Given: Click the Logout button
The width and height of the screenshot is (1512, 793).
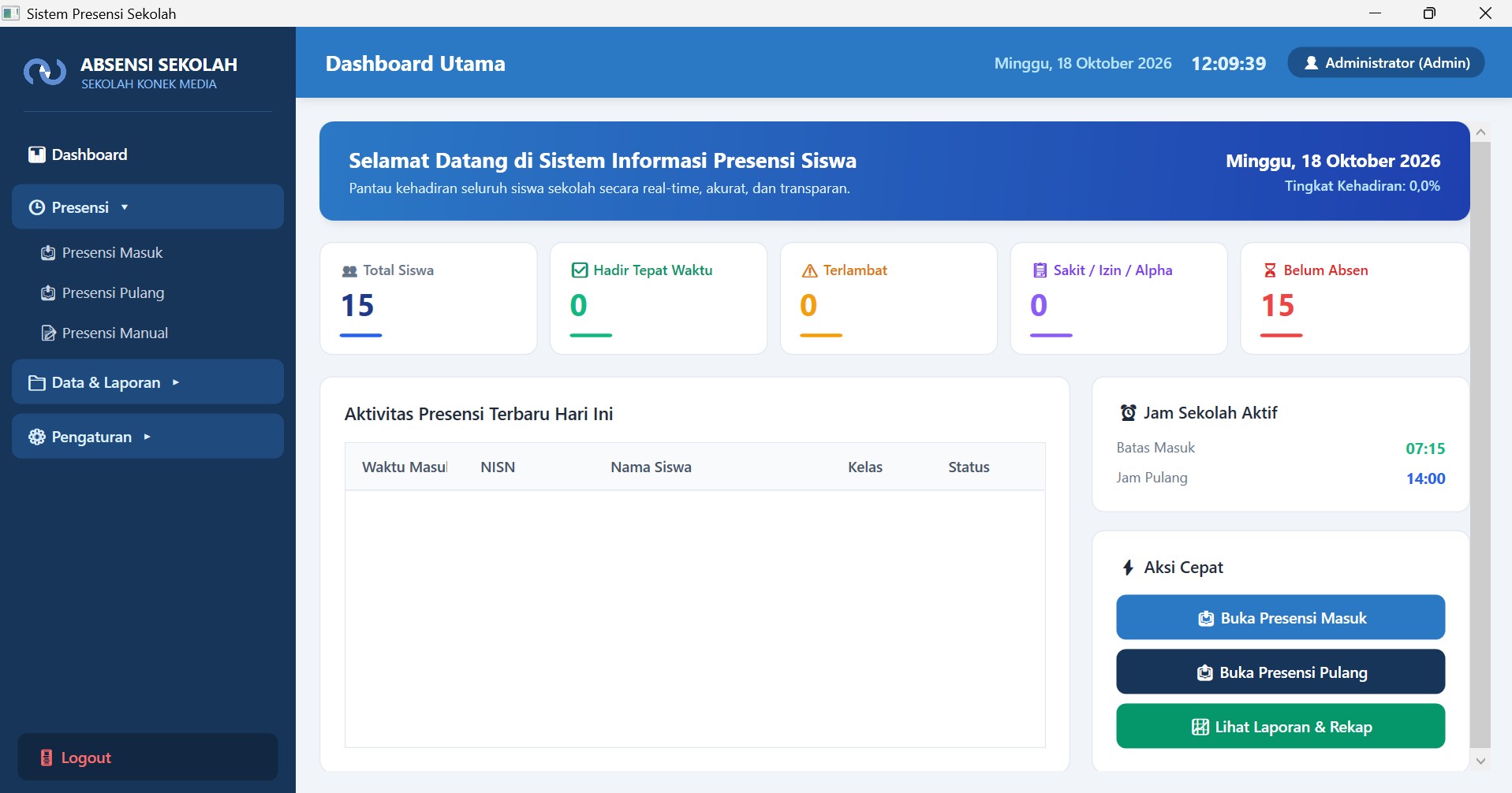Looking at the screenshot, I should (x=147, y=757).
